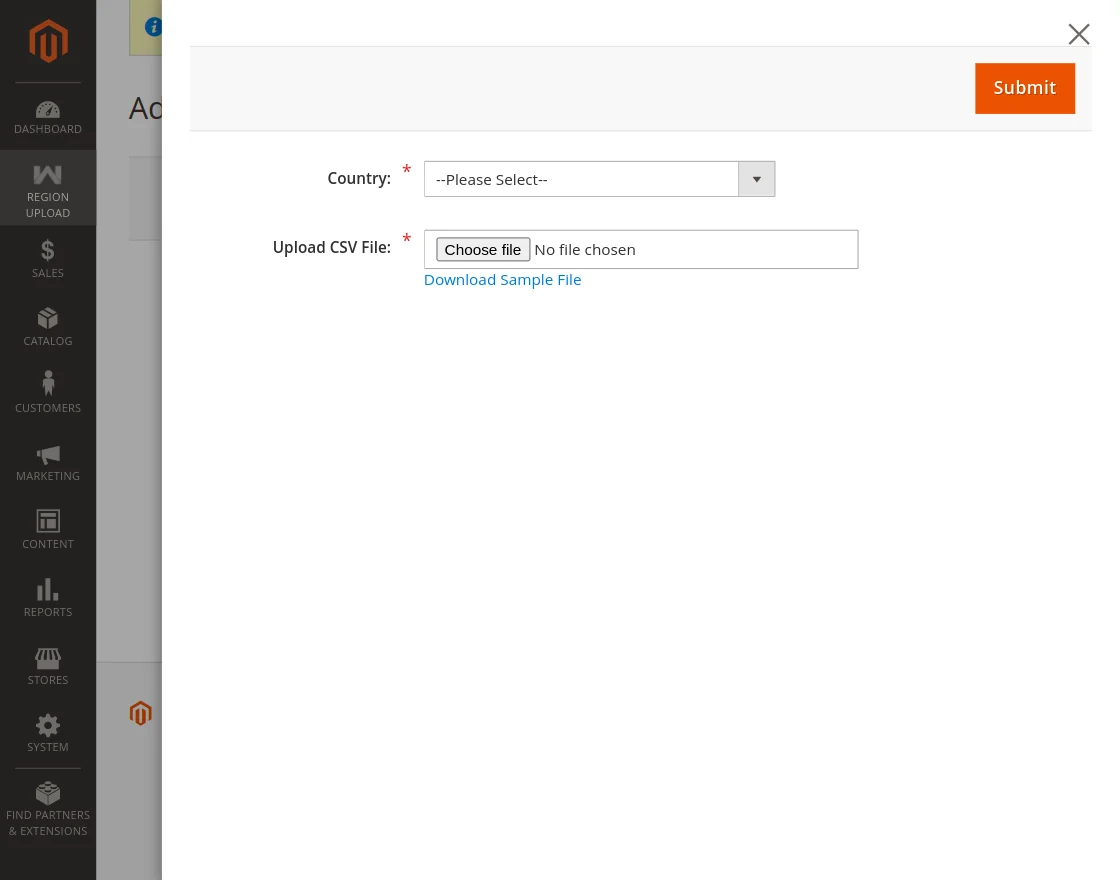The height and width of the screenshot is (880, 1120).
Task: Download the sample CSV file
Action: click(502, 279)
